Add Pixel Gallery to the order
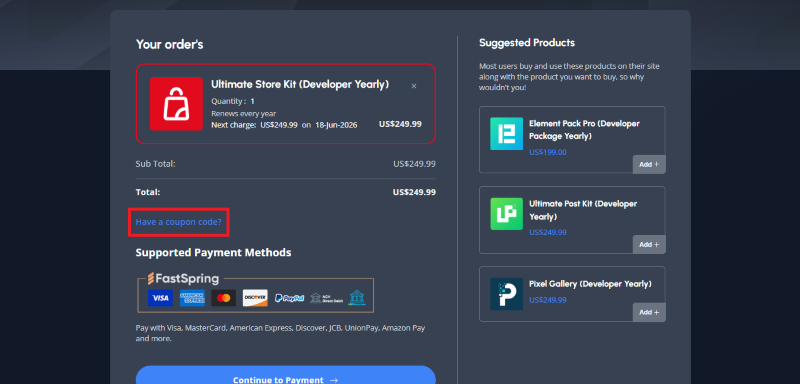This screenshot has width=800, height=384. (x=649, y=312)
